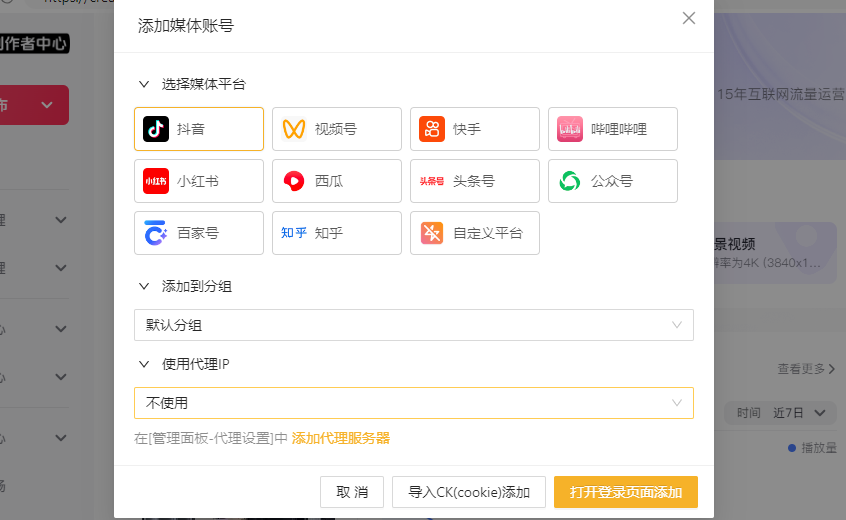Image resolution: width=846 pixels, height=520 pixels.
Task: Open the 默认分组 group dropdown
Action: pos(414,325)
